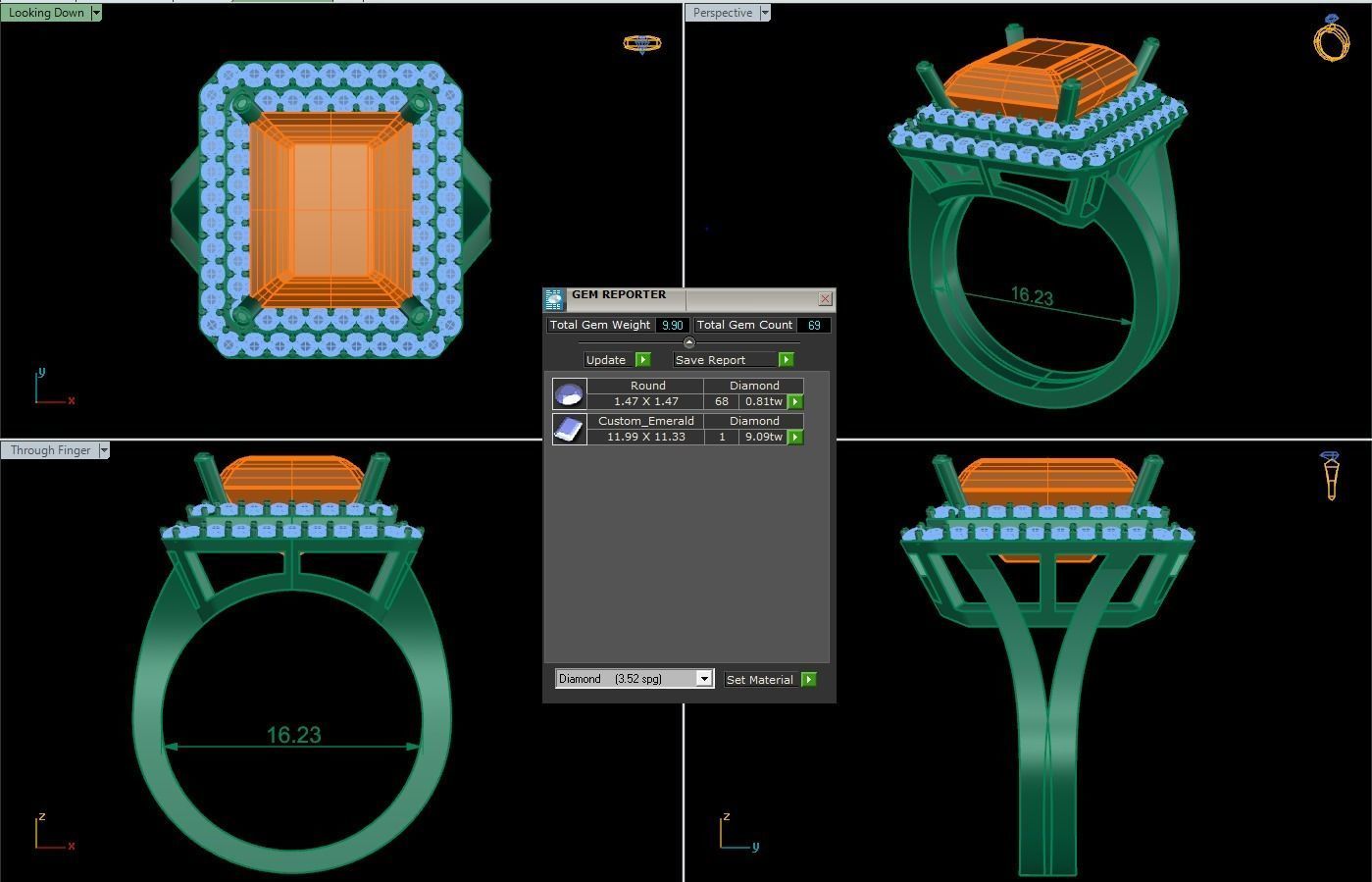1372x882 pixels.
Task: Click the side-view ring icon in lower-right viewport
Action: [1331, 476]
